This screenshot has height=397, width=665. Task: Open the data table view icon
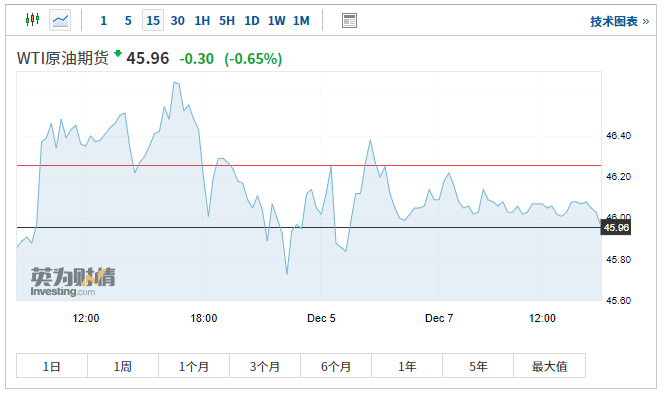tap(349, 20)
